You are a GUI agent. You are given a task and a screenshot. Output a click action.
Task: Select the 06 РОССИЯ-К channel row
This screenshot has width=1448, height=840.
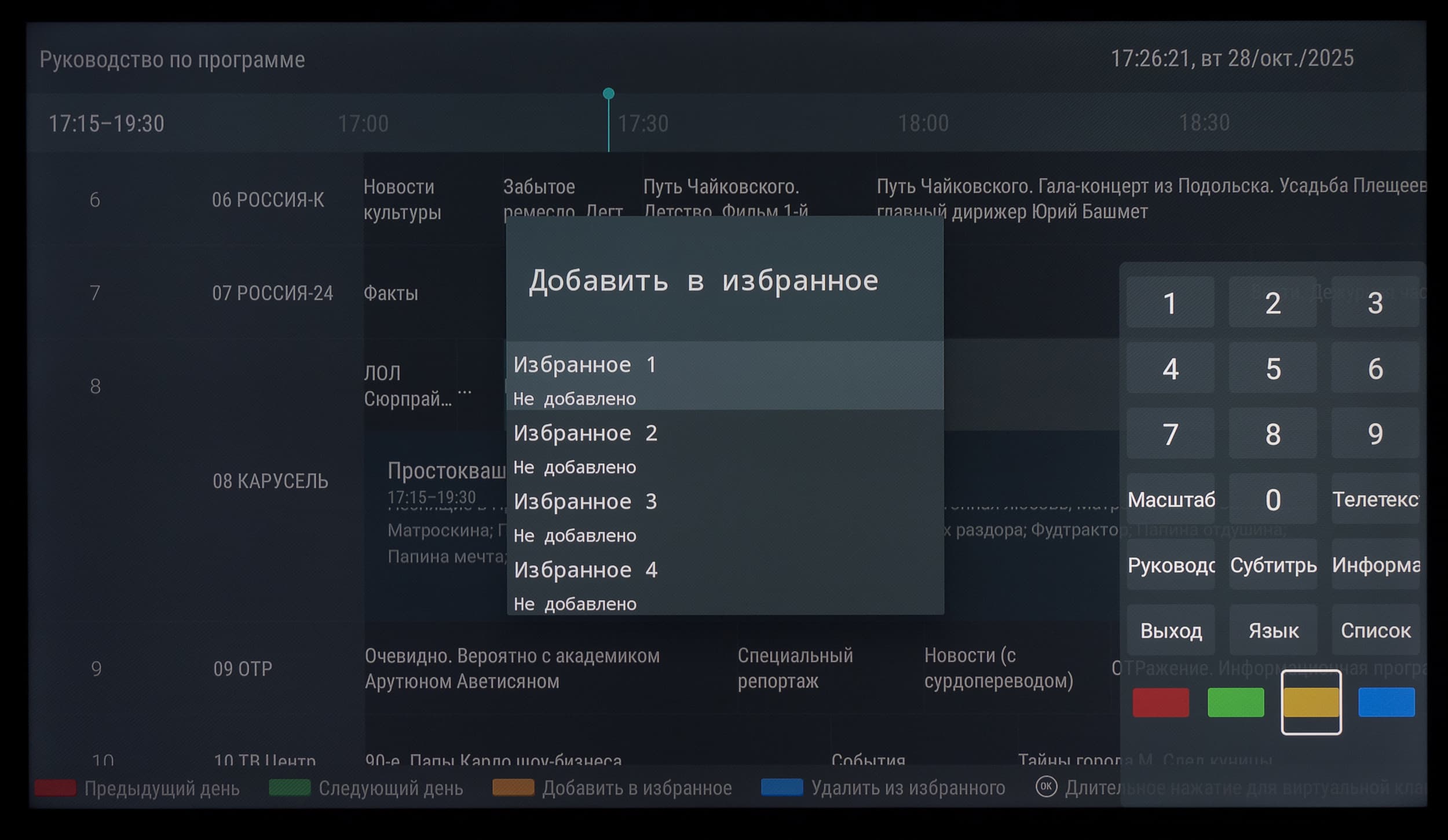(x=268, y=200)
